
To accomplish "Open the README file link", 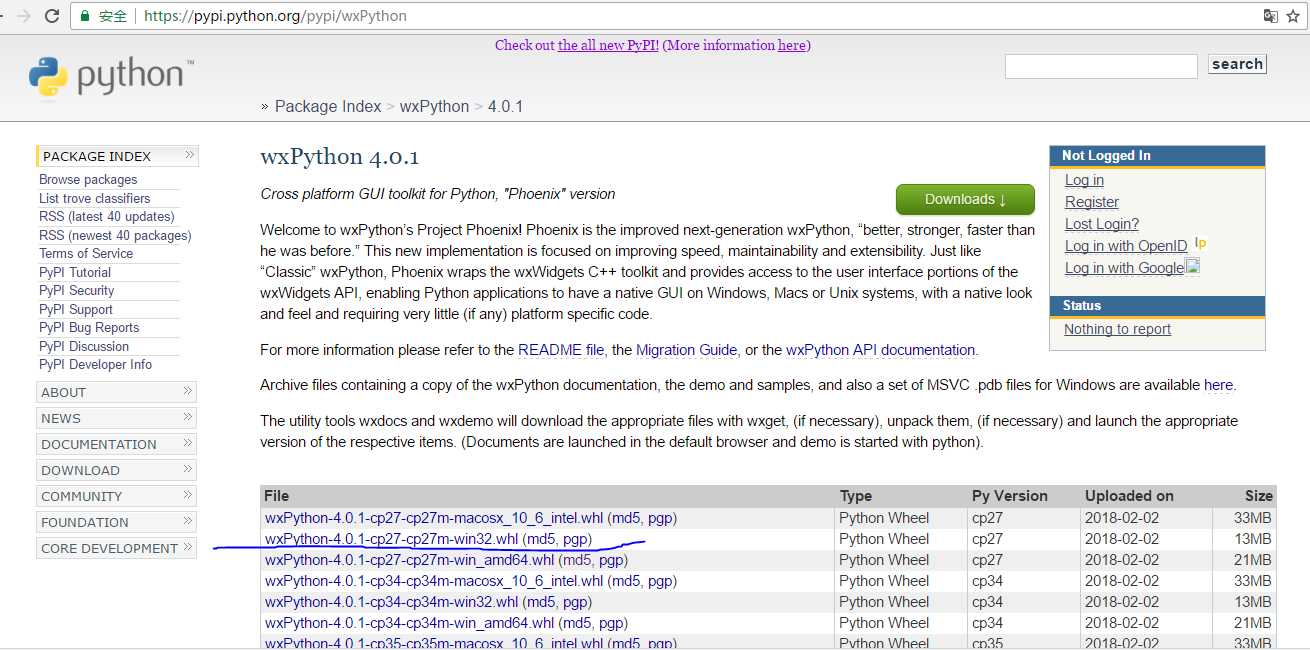I will tap(561, 350).
